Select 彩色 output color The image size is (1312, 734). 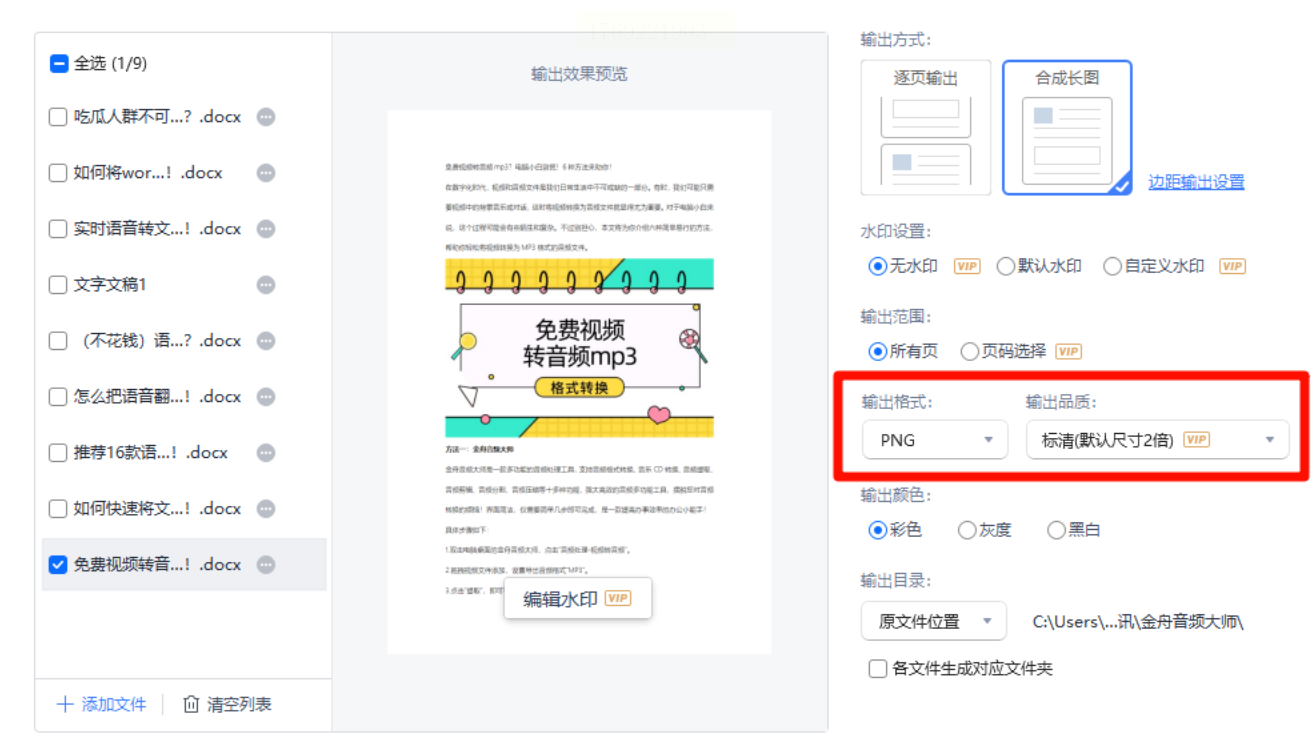(878, 530)
